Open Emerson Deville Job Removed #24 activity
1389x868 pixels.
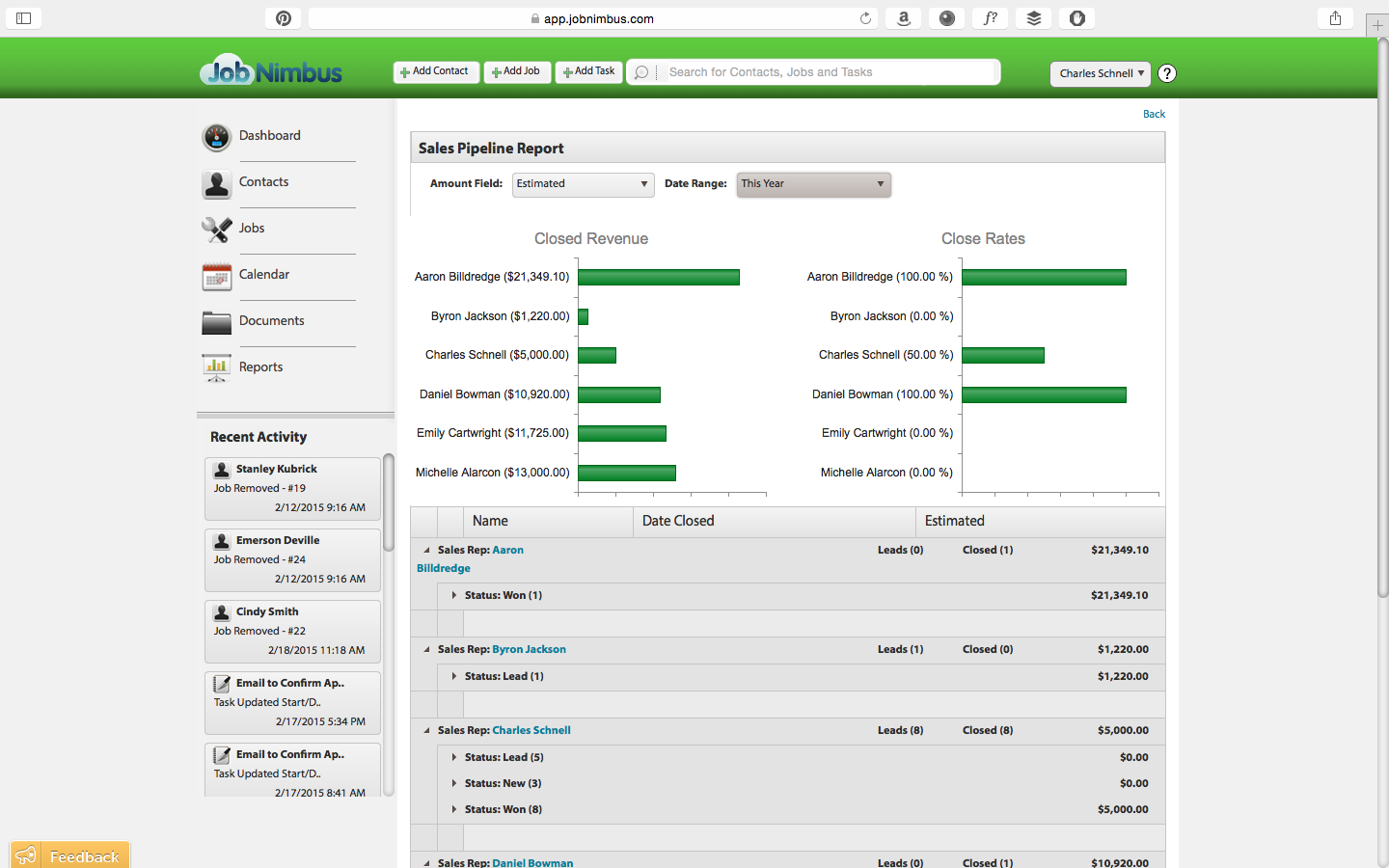[292, 560]
